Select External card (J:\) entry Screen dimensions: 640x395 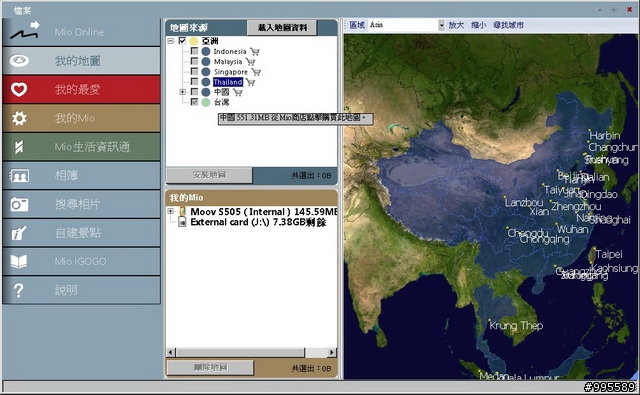pyautogui.click(x=258, y=222)
